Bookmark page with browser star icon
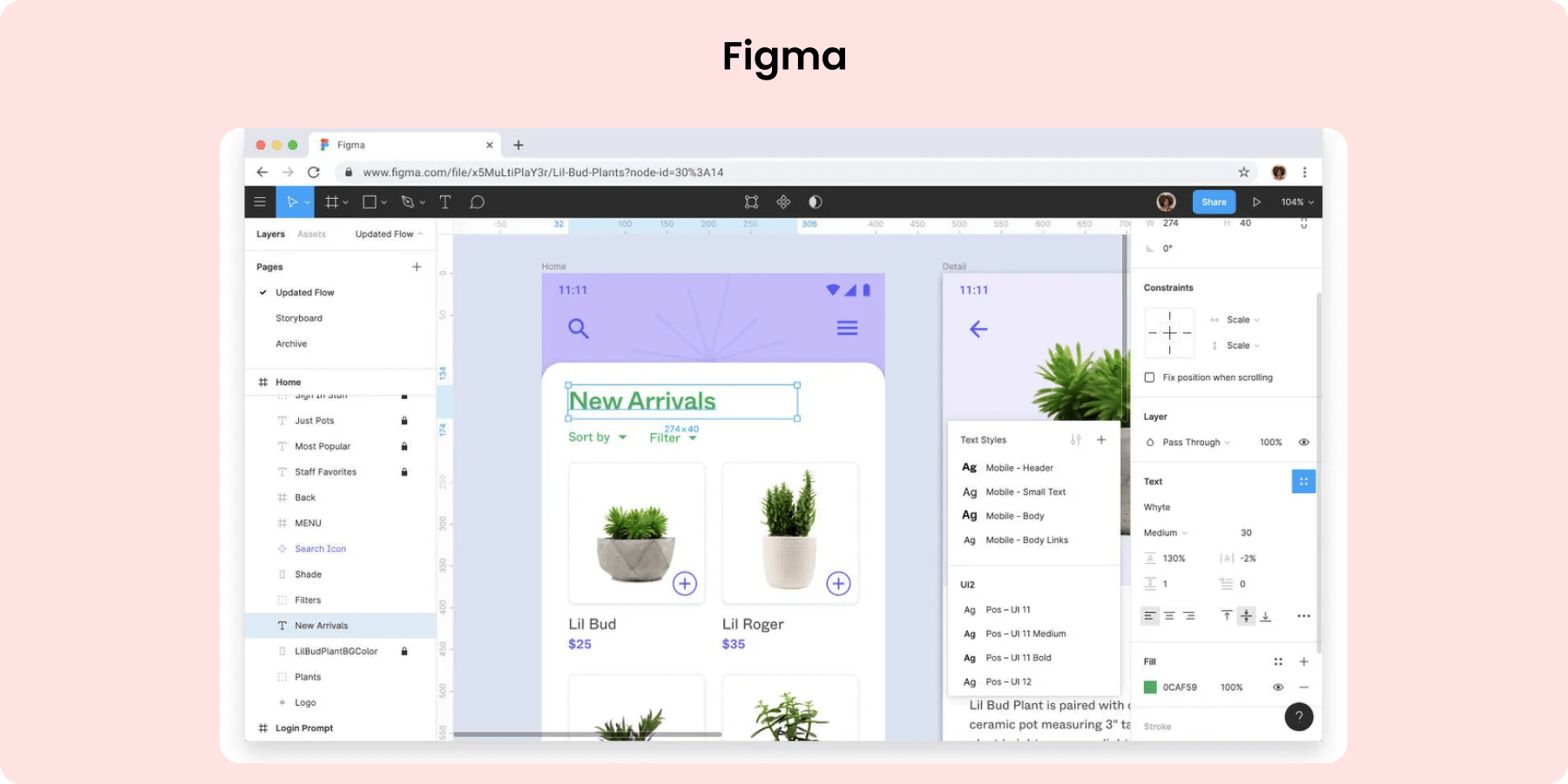The image size is (1568, 784). pos(1243,172)
